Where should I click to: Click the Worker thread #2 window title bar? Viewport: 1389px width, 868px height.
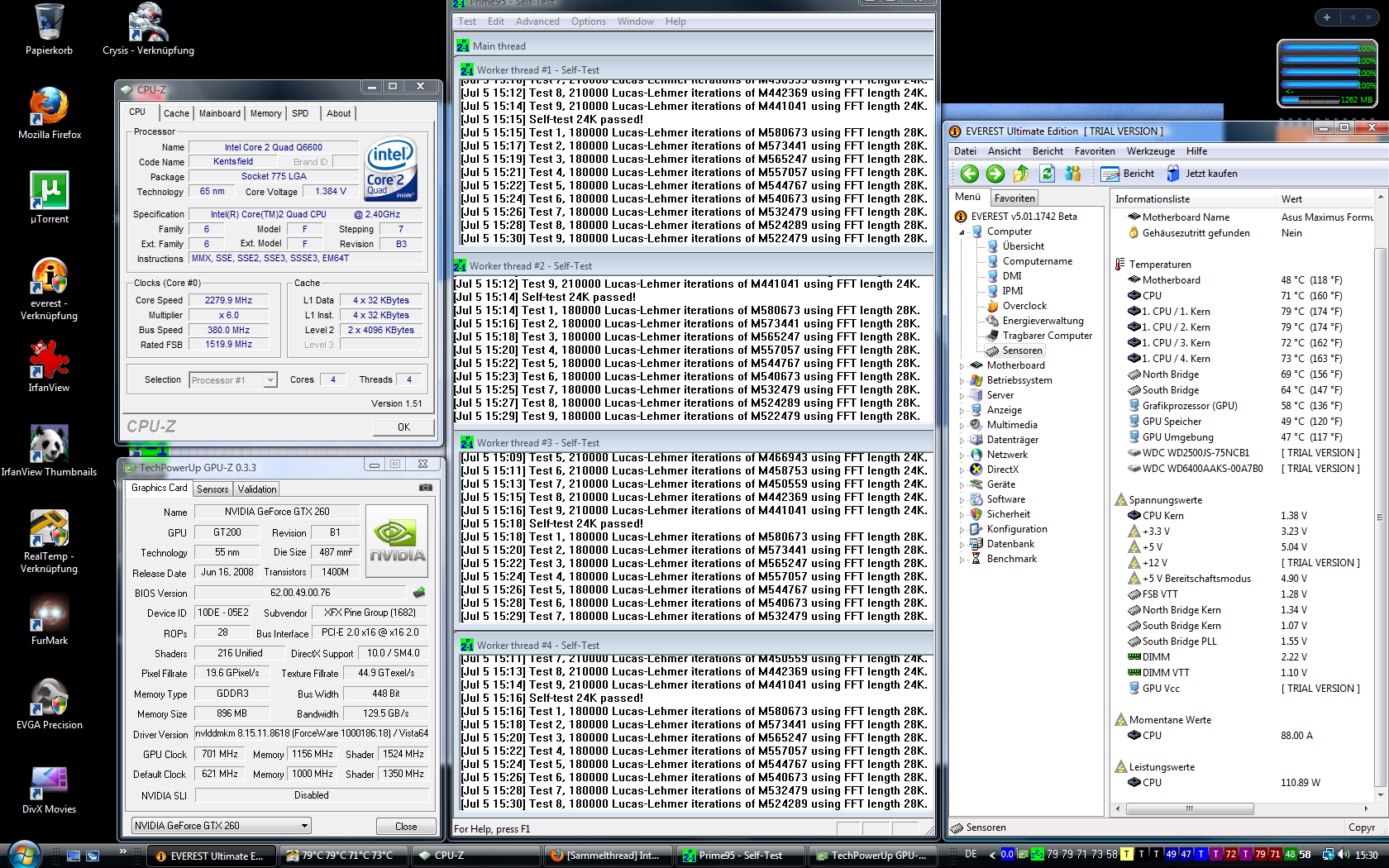[693, 266]
